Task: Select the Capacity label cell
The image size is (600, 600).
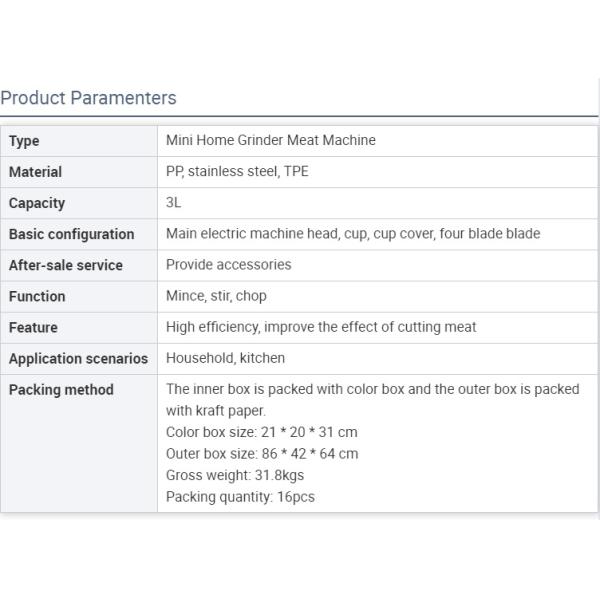Action: [x=37, y=203]
